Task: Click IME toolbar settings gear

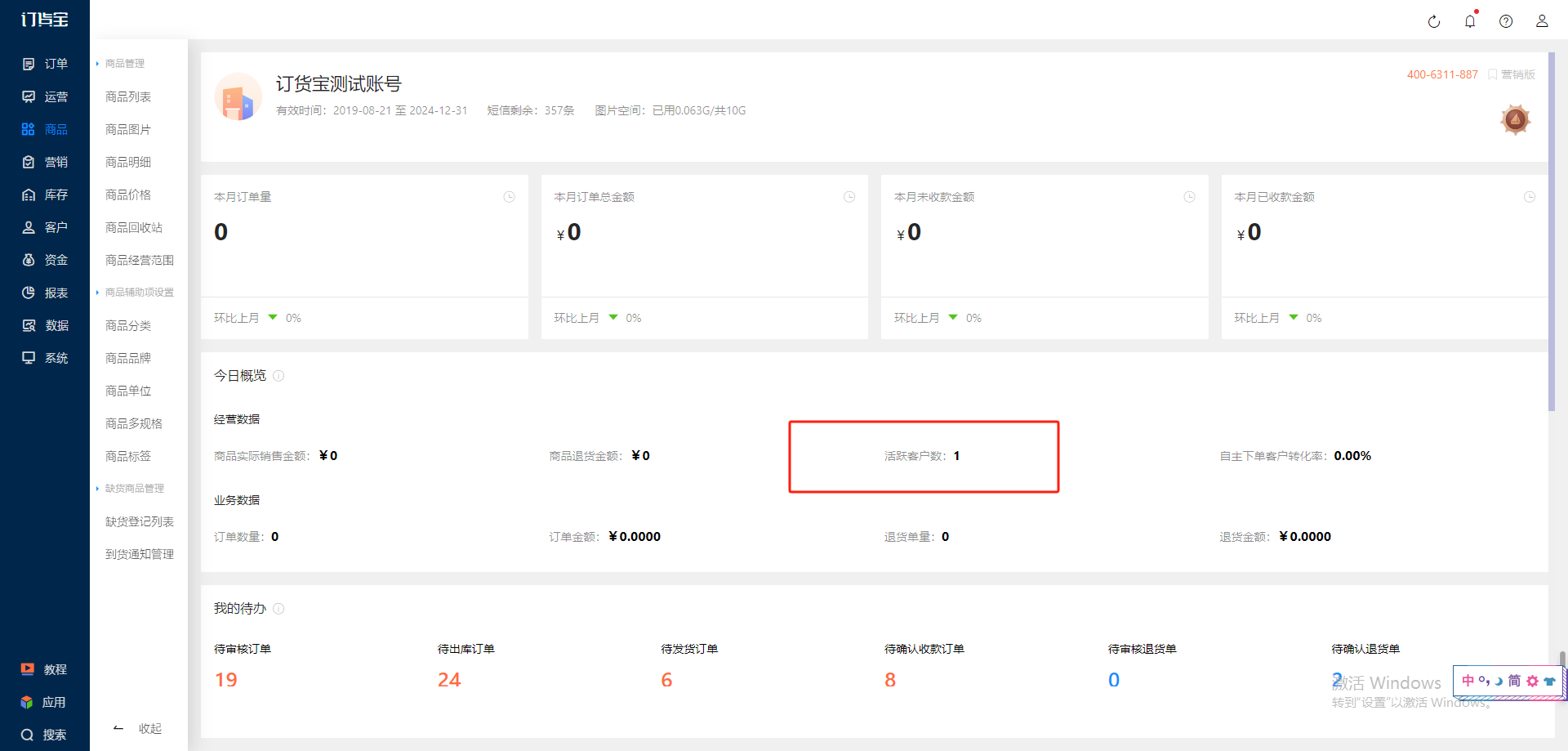Action: pos(1532,681)
